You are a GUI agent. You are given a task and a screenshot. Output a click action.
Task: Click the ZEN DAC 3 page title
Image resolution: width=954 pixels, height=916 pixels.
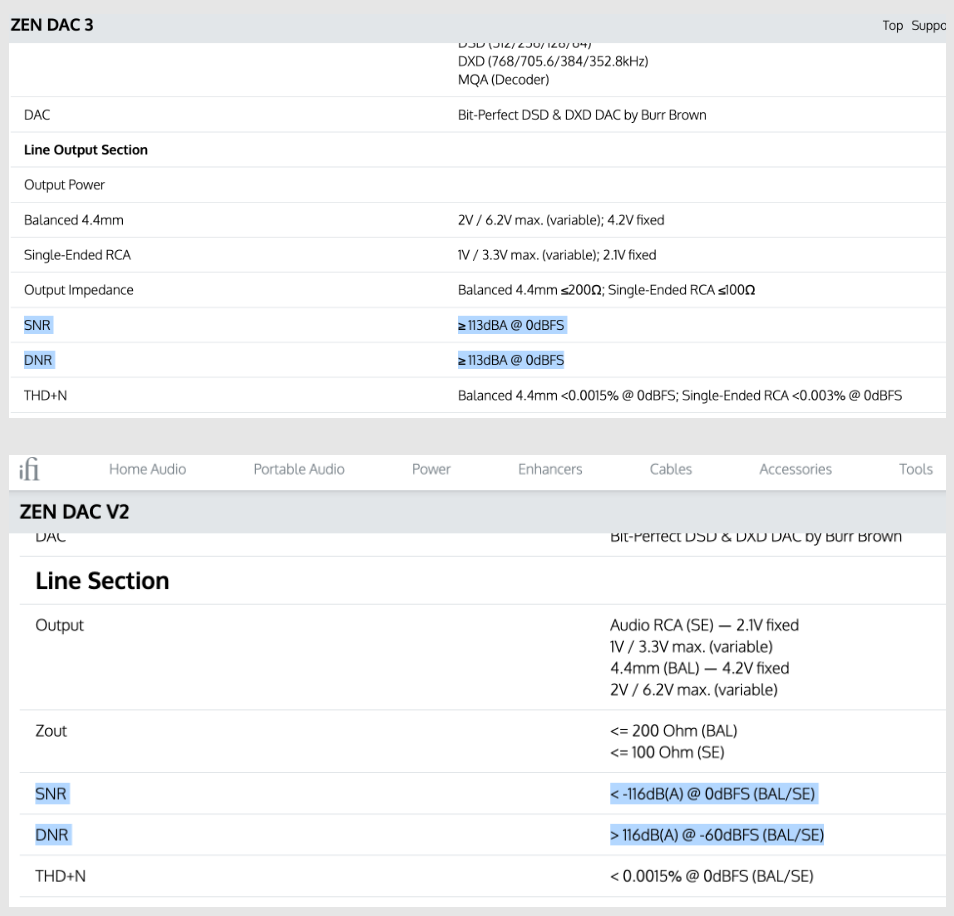(x=52, y=25)
